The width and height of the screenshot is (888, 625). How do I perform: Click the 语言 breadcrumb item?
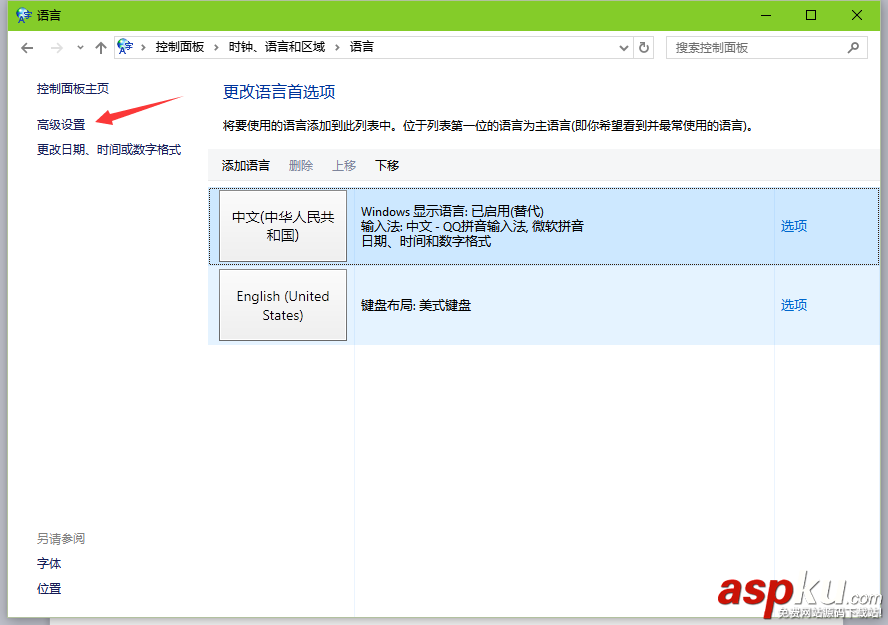click(x=361, y=47)
